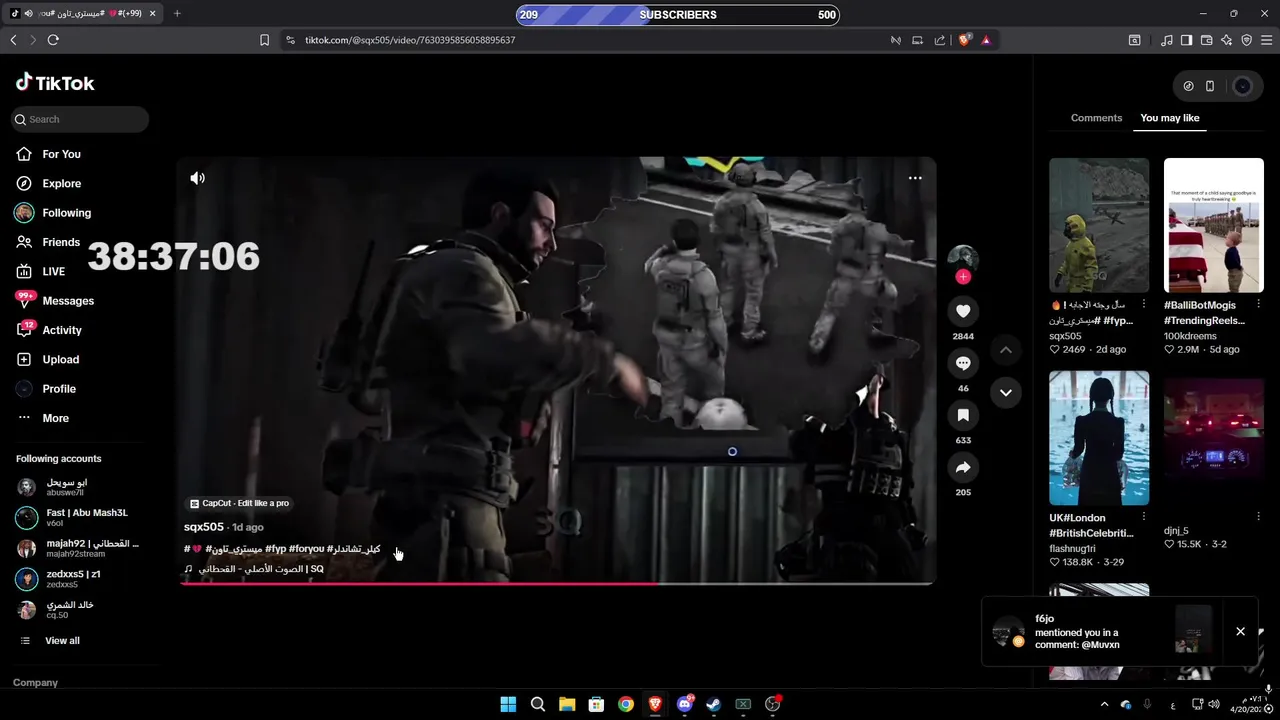Open options for the djnj_5 suggested video

[1259, 517]
